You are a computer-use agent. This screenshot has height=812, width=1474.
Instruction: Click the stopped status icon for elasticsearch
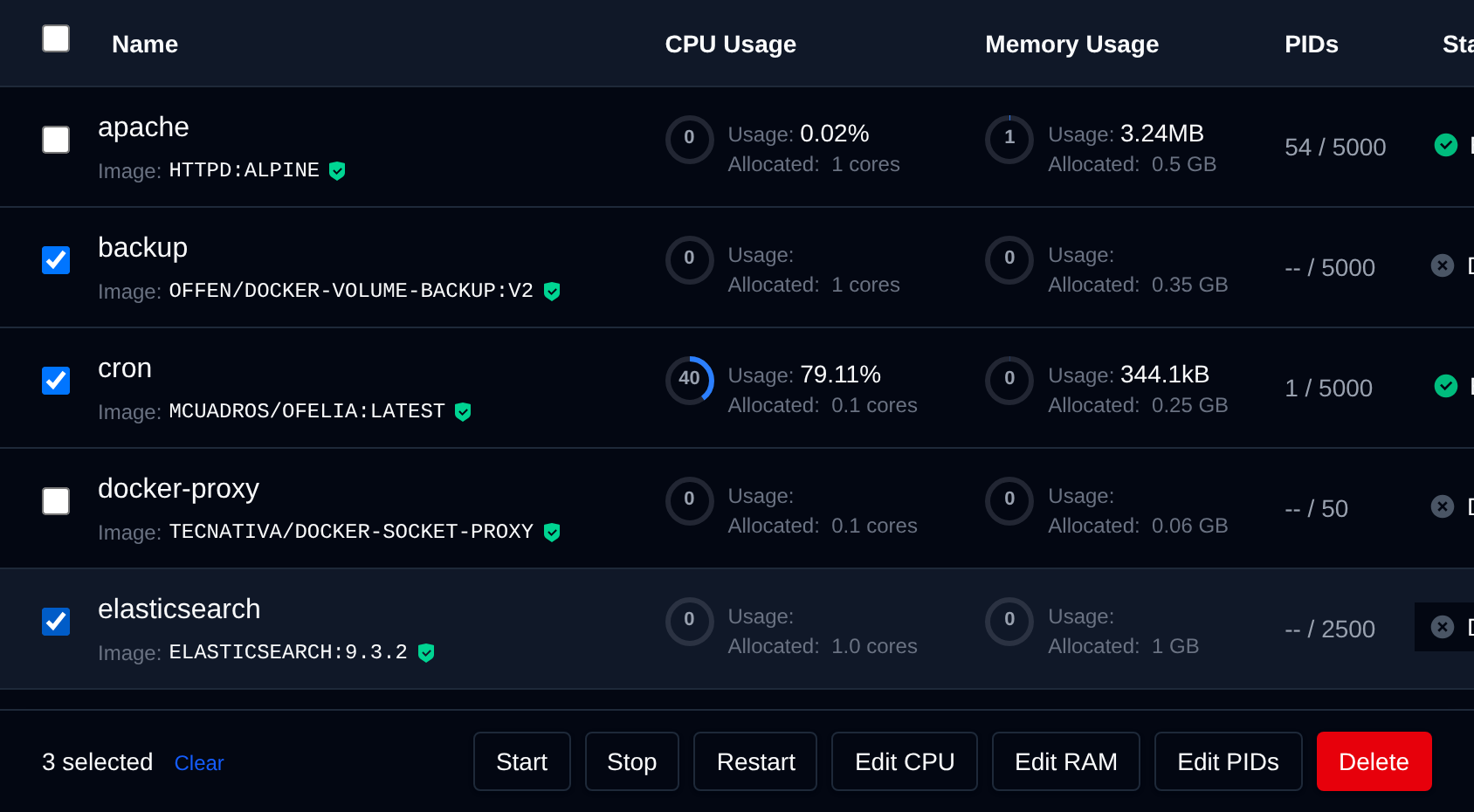point(1443,627)
